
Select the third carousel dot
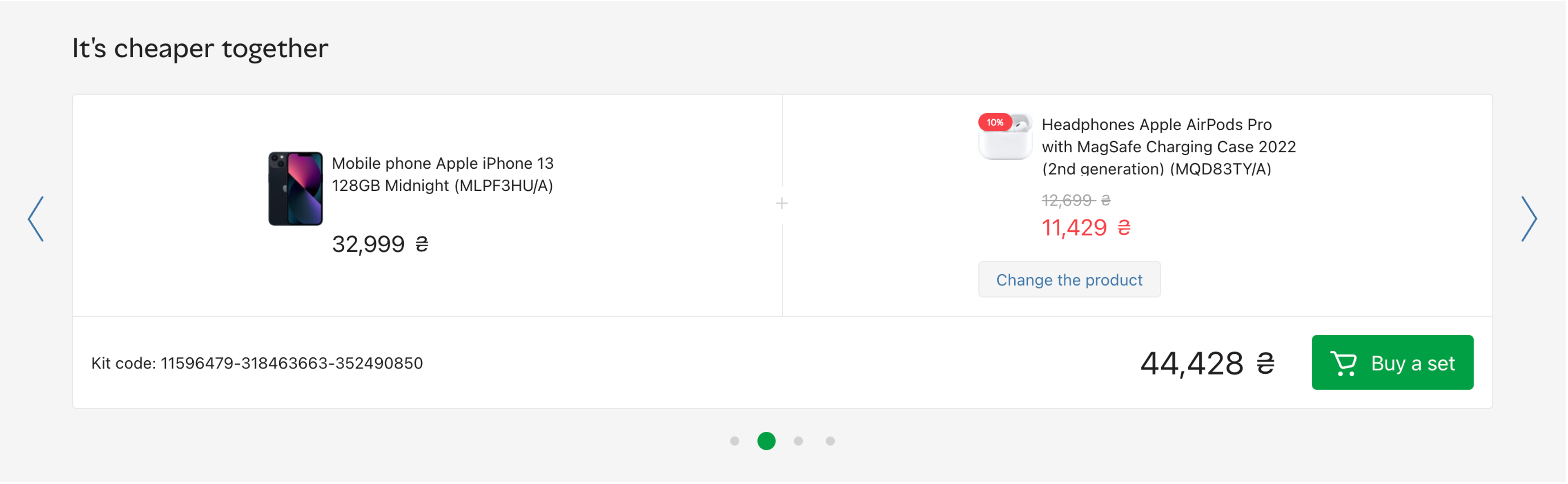798,442
